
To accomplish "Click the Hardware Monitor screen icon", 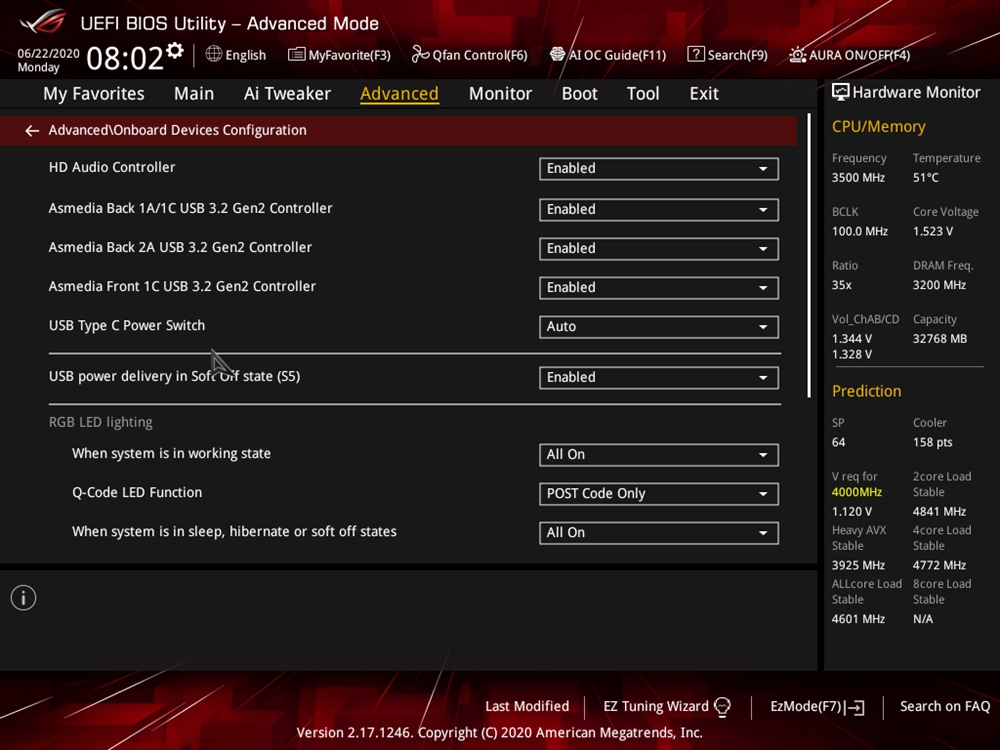I will click(841, 92).
